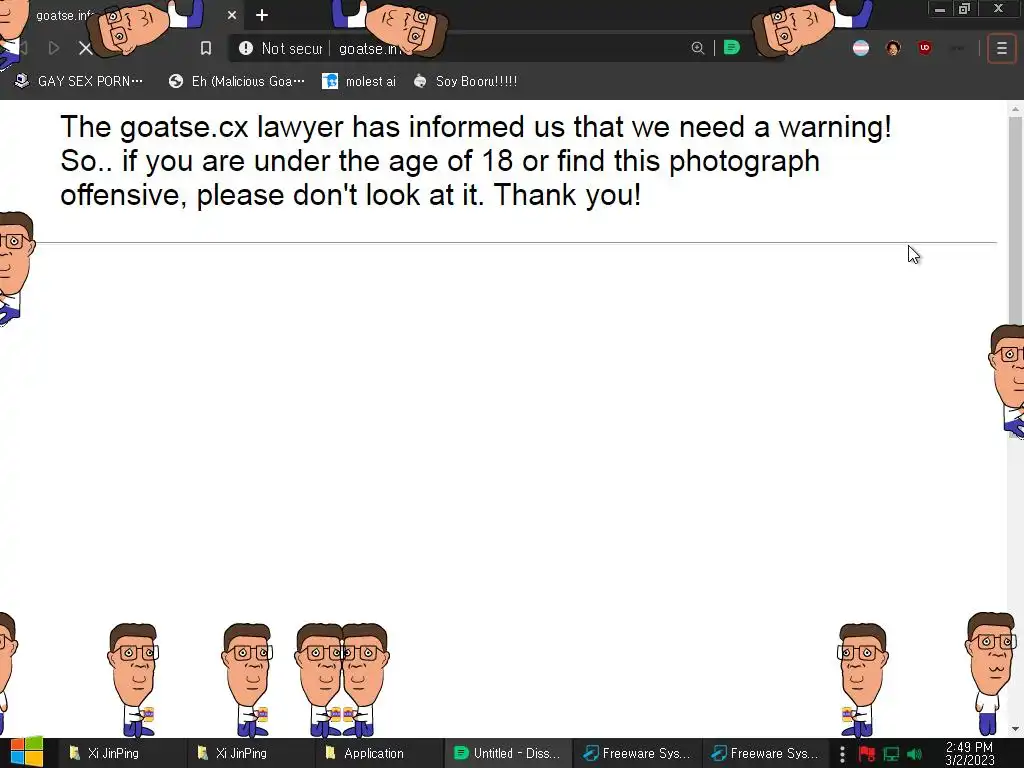Stop the page loading with the X button
The height and width of the screenshot is (768, 1024).
click(86, 48)
